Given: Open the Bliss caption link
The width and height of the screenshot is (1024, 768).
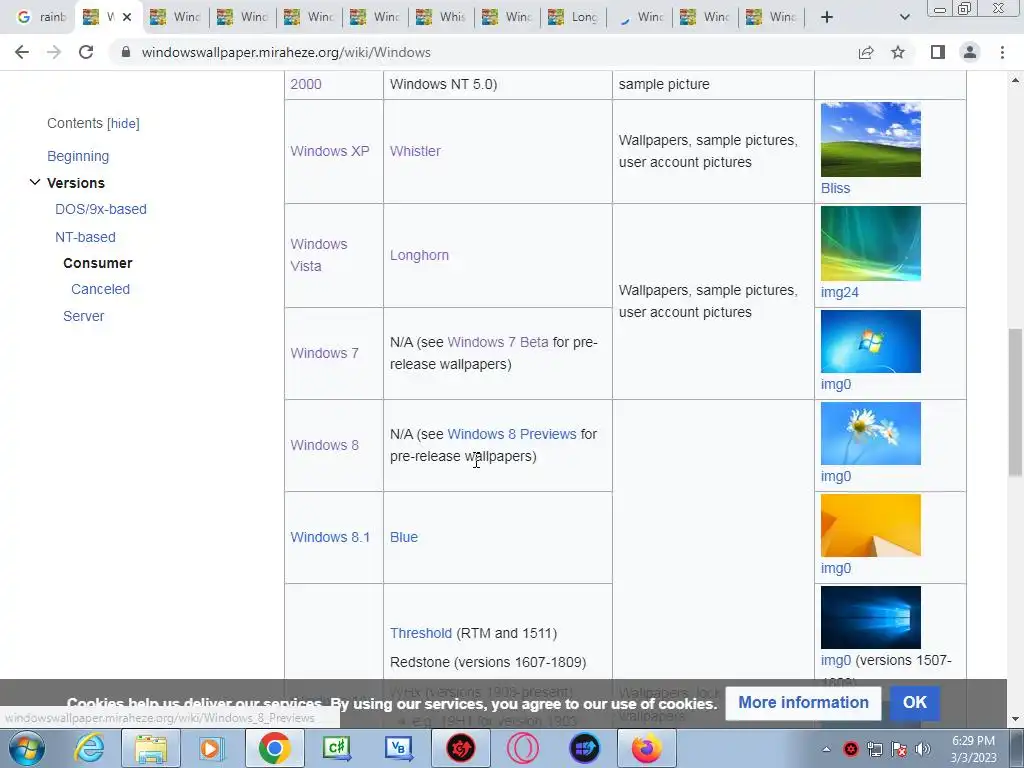Looking at the screenshot, I should (835, 188).
